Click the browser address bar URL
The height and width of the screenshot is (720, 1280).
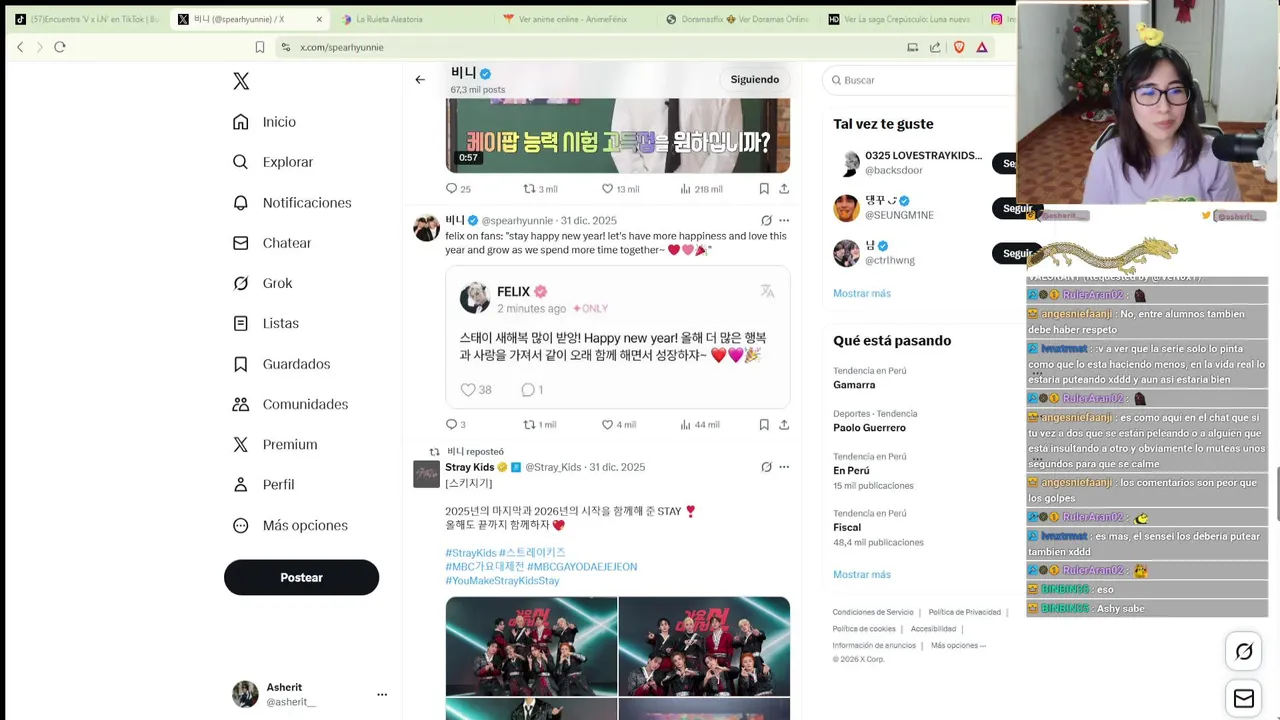(342, 47)
